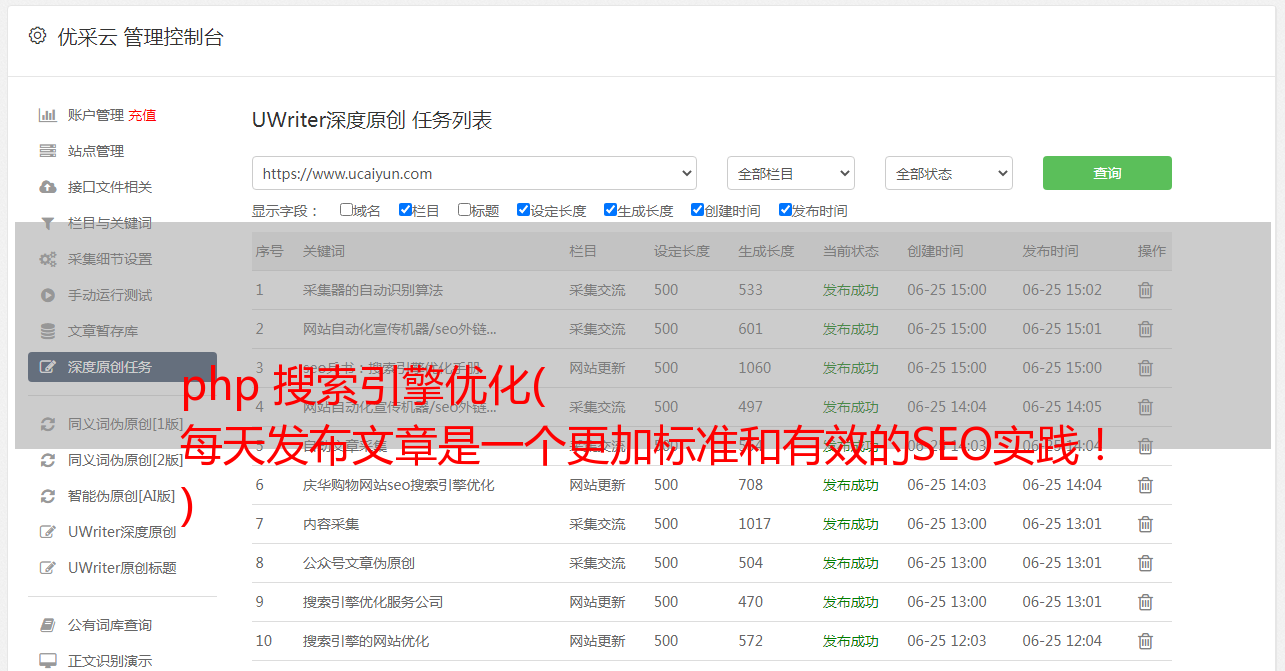Open the 全部状态 dropdown
The image size is (1285, 671).
949,173
